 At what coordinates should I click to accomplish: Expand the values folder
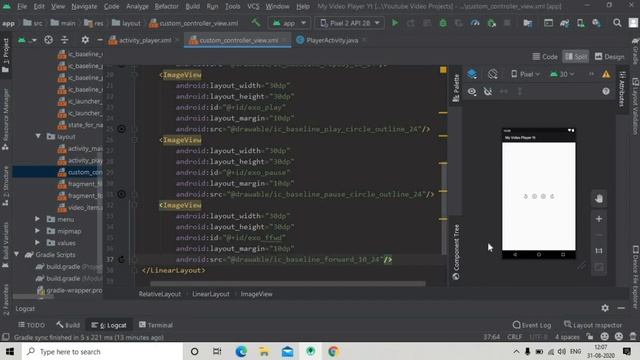(38, 243)
